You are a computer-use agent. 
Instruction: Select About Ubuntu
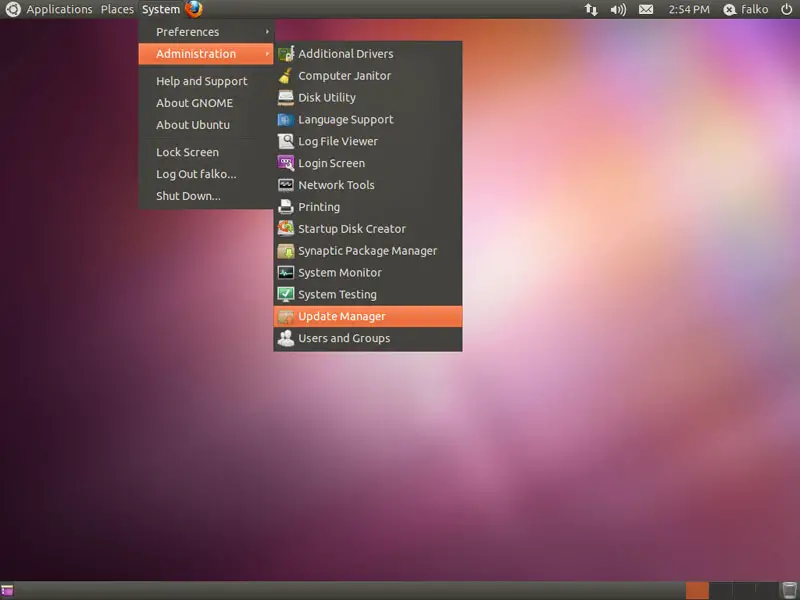[x=206, y=125]
